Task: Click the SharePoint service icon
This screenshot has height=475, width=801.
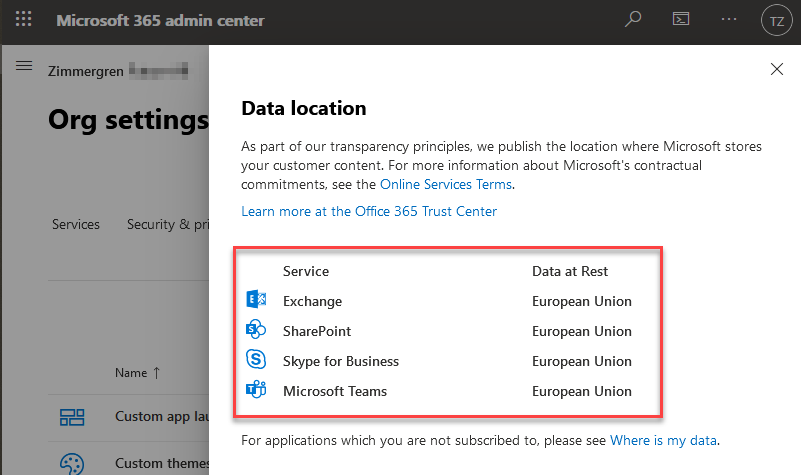Action: tap(255, 331)
